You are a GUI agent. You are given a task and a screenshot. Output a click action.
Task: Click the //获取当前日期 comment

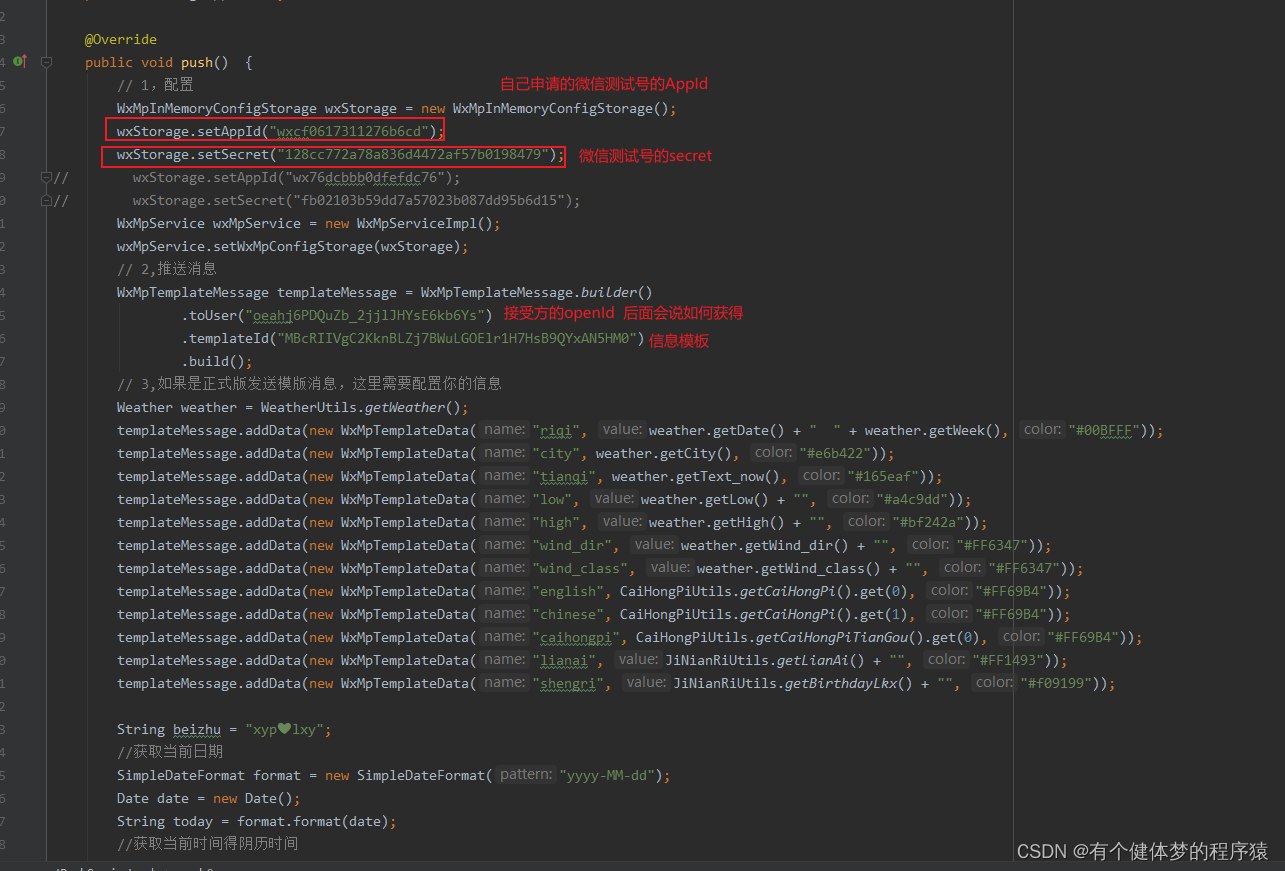point(170,752)
